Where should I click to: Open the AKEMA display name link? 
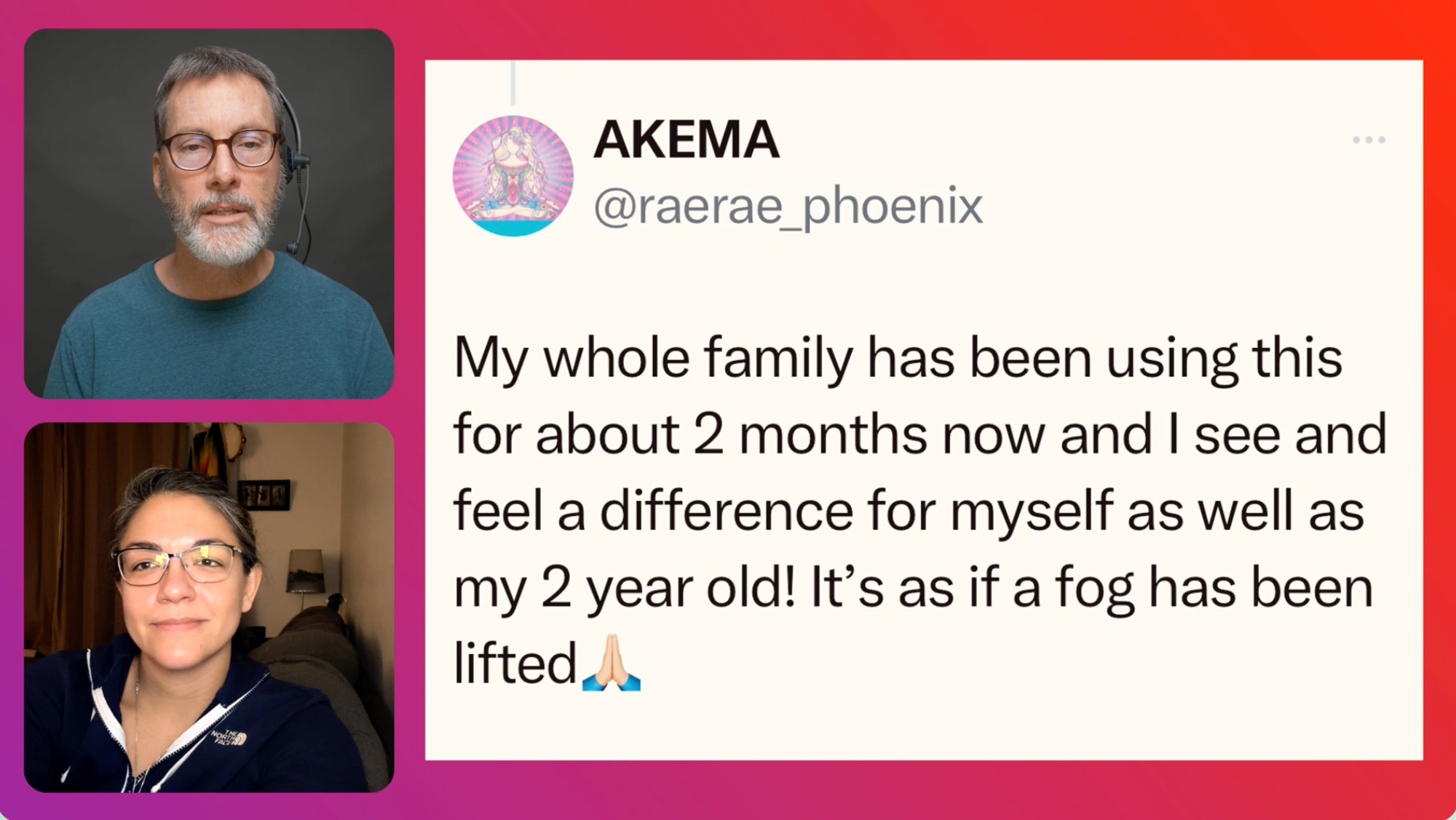tap(687, 140)
